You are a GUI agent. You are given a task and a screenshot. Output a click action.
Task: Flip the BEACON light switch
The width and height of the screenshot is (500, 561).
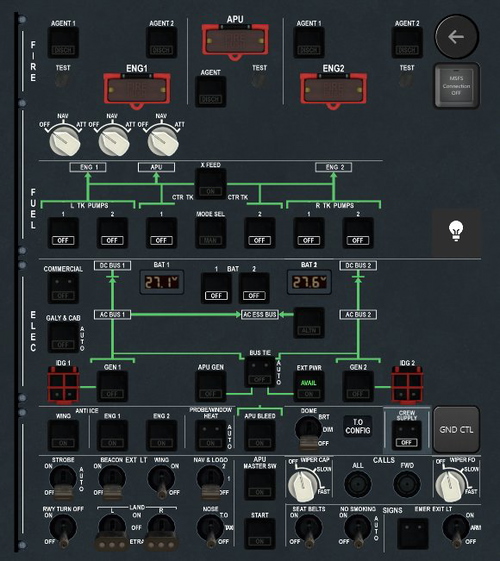pos(112,482)
